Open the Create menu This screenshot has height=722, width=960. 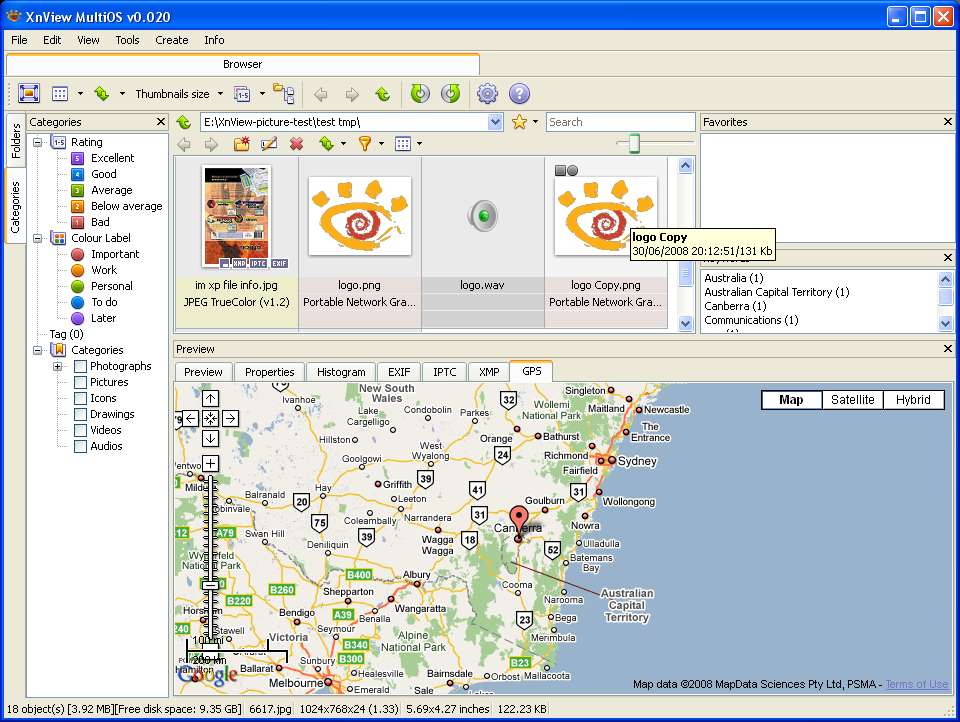[171, 40]
